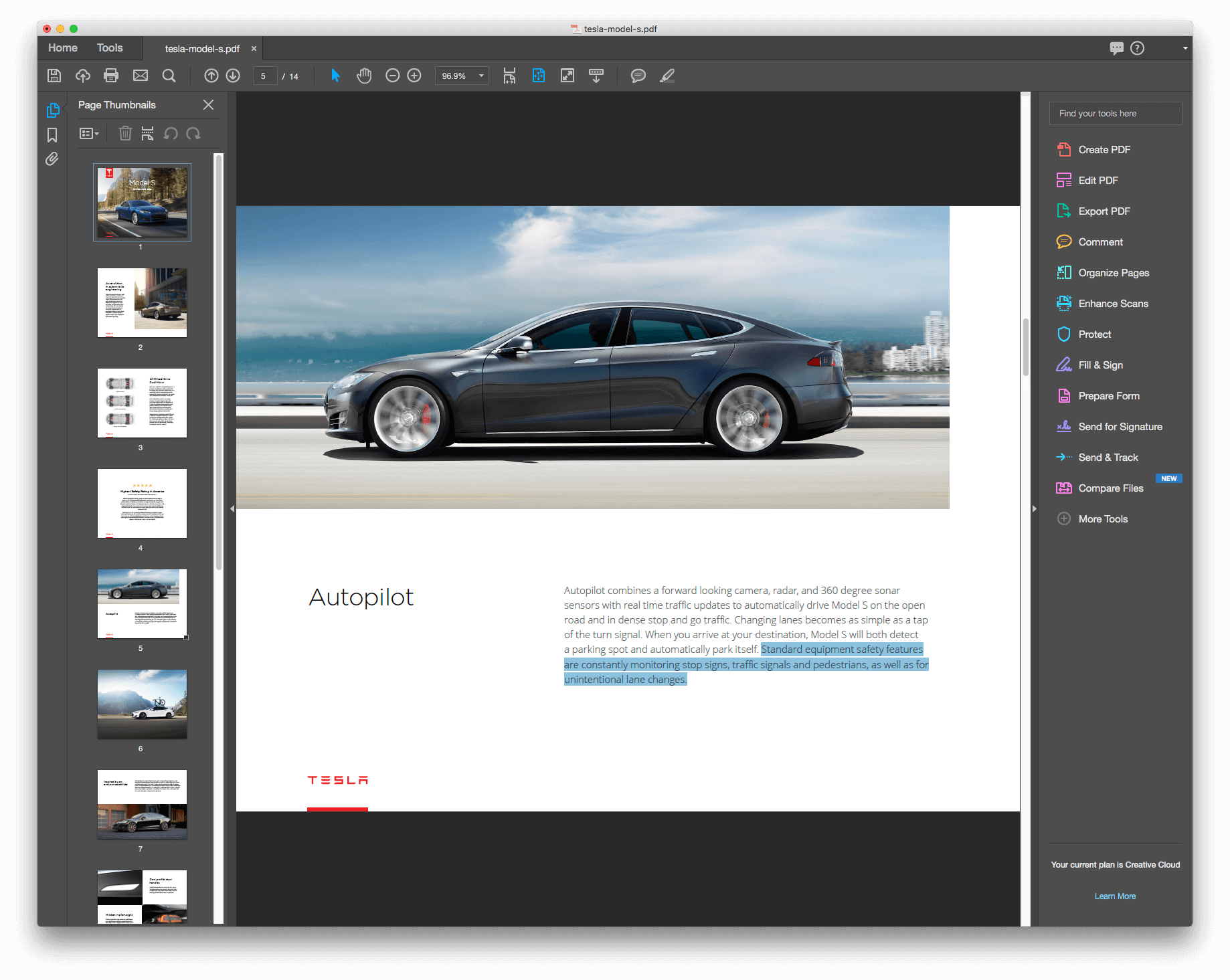Activate the Hand pan tool
This screenshot has width=1230, height=980.
click(364, 76)
